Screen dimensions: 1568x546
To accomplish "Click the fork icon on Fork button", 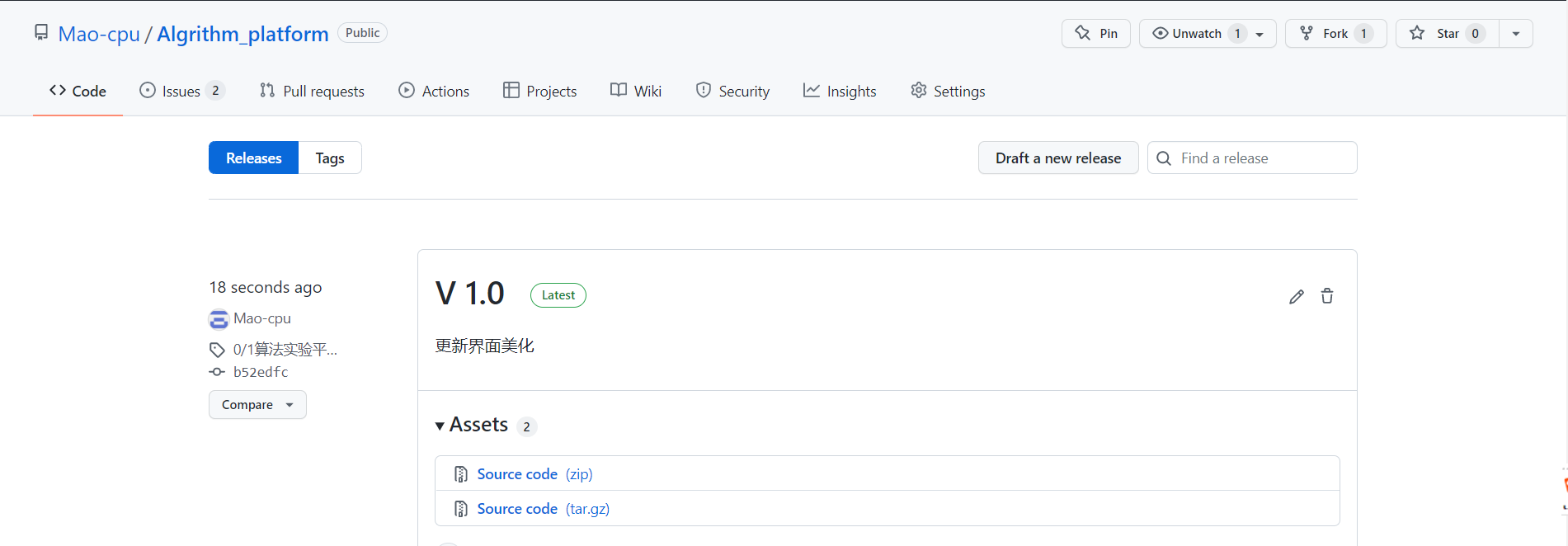I will (x=1307, y=33).
